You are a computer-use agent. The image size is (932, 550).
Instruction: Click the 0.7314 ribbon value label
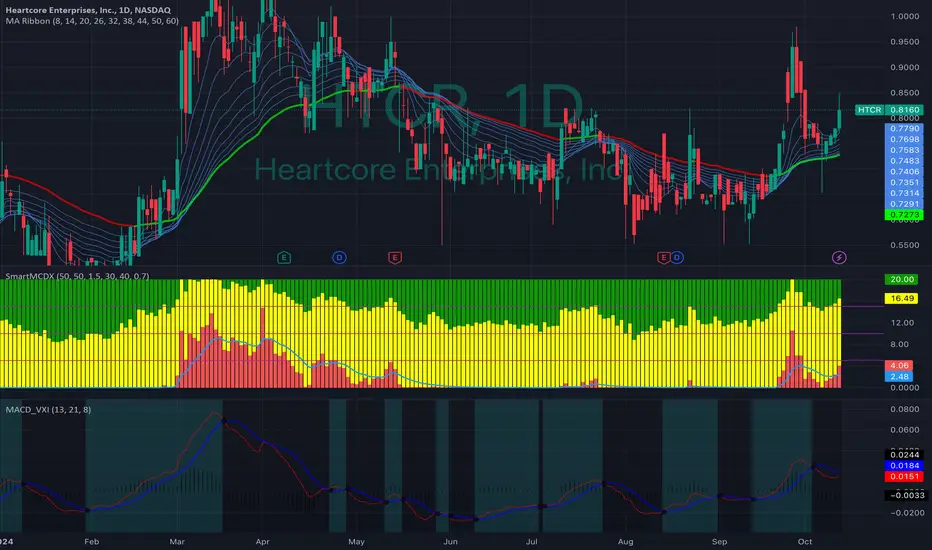[904, 193]
